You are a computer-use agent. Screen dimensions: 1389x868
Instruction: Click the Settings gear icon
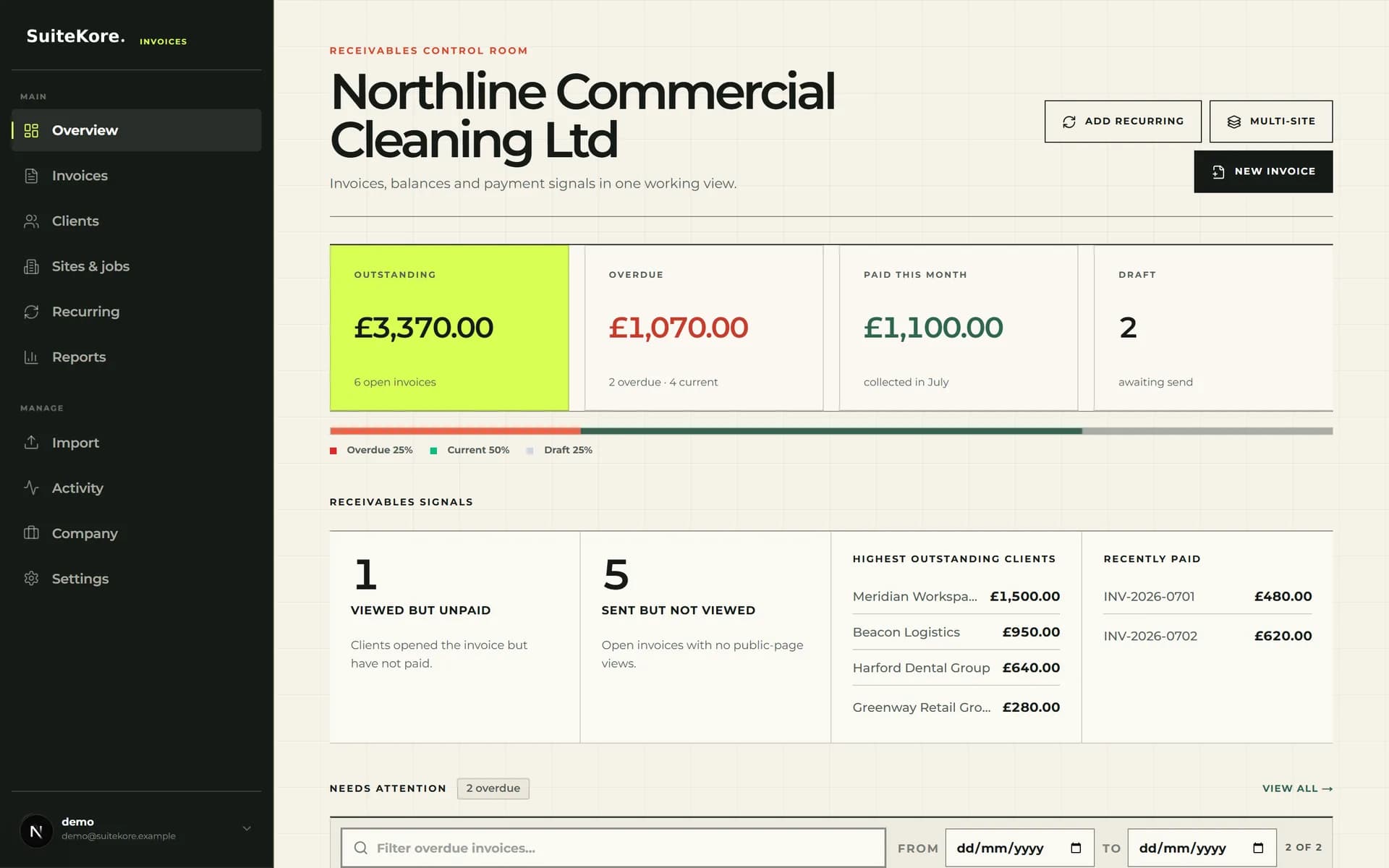tap(31, 579)
